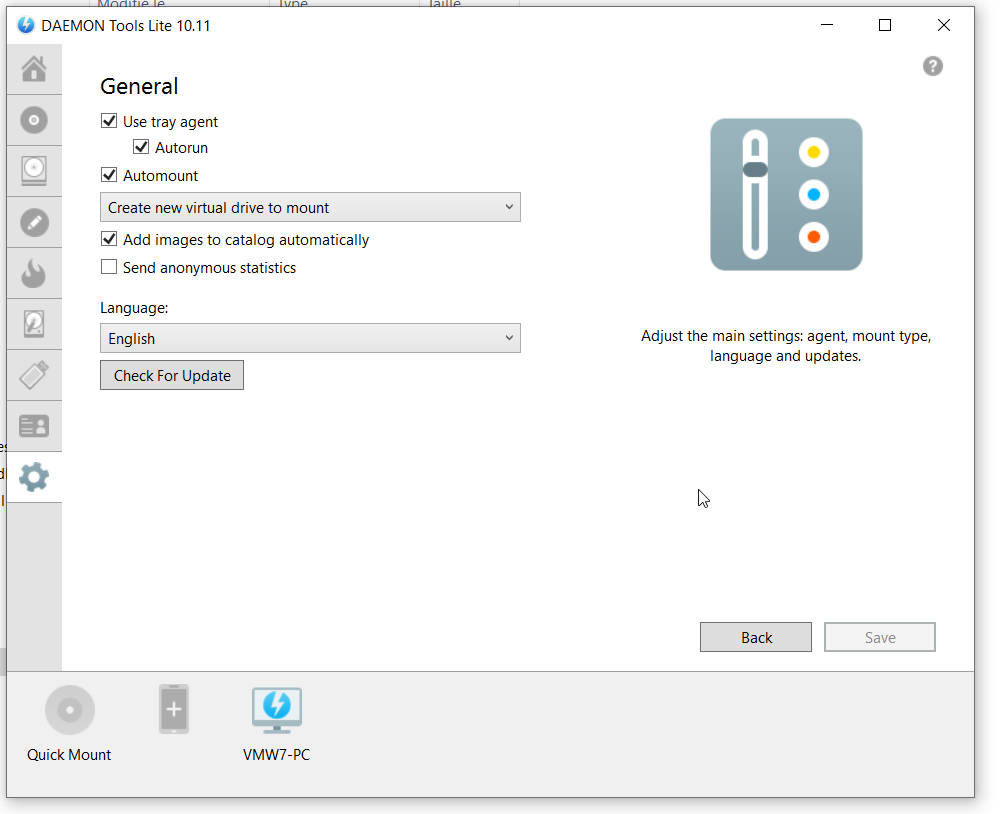Click the 'Adjust the main settings' description text
Viewport: 1002px width, 814px height.
click(786, 346)
